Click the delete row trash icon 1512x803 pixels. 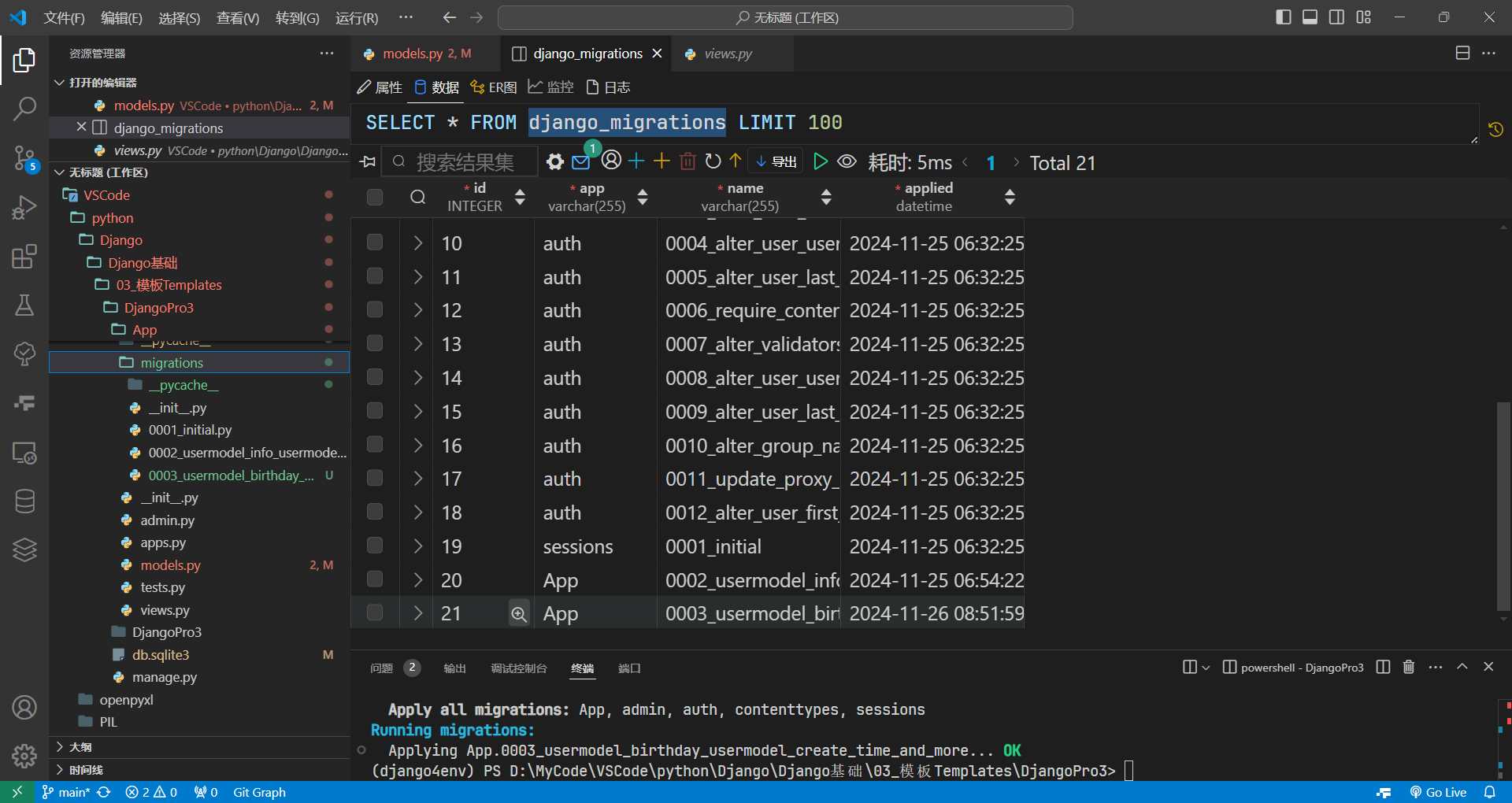(687, 162)
